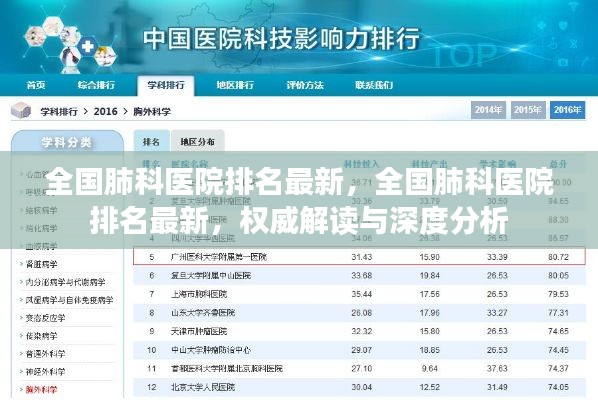Click the 35.44 value in row 7
The width and height of the screenshot is (598, 400).
(x=362, y=294)
